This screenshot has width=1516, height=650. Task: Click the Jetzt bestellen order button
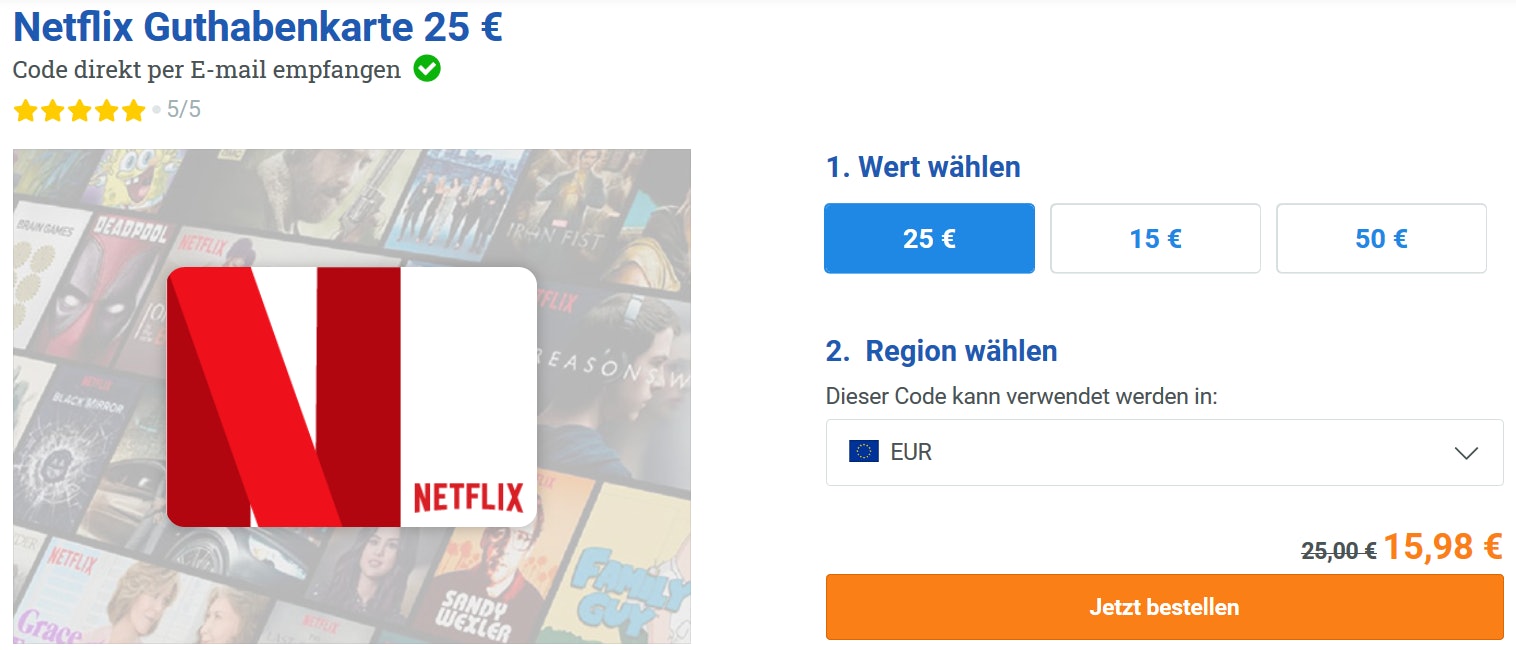[1164, 607]
